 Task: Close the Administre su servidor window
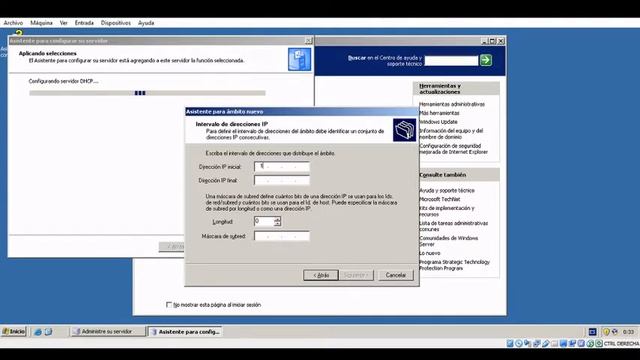click(x=501, y=41)
